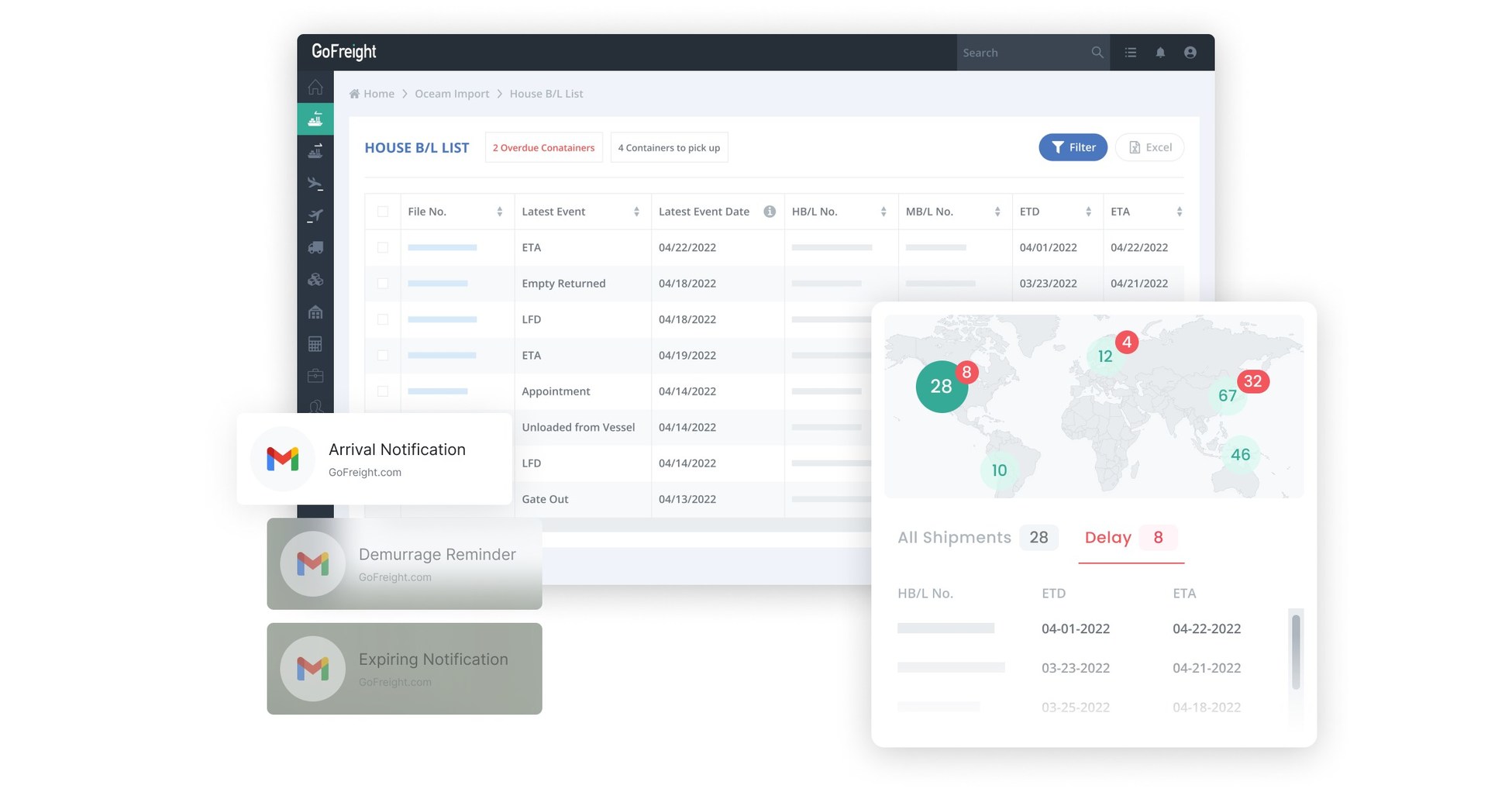Open the Warehouse module icon

coord(315,312)
